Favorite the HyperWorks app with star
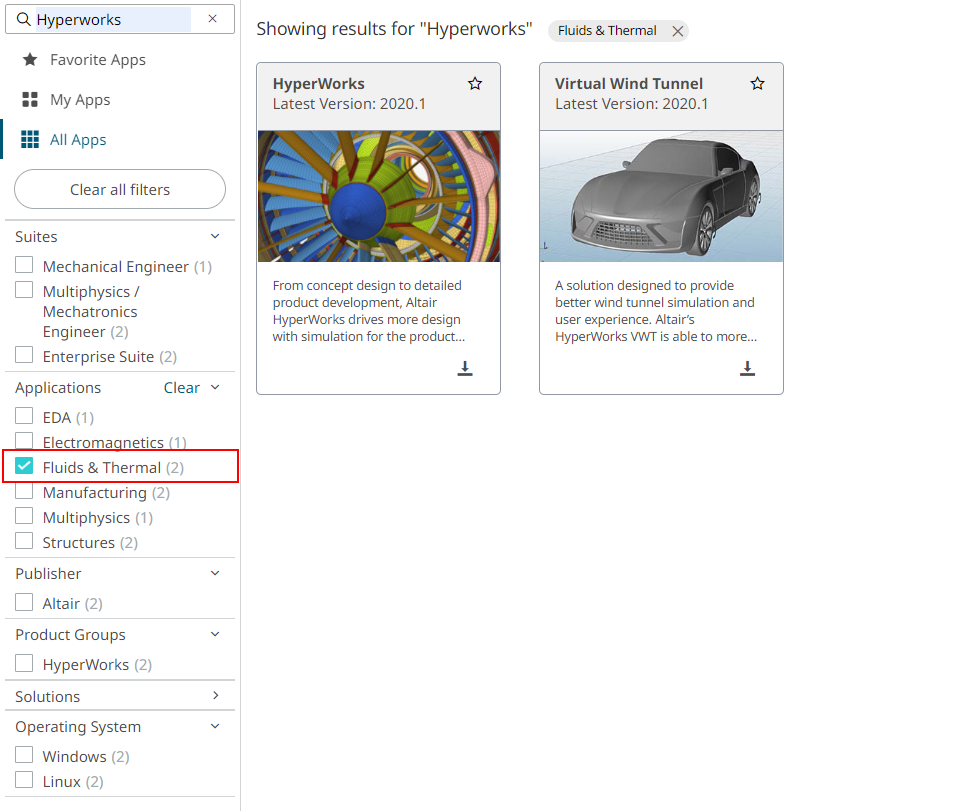This screenshot has height=811, width=956. pos(475,84)
